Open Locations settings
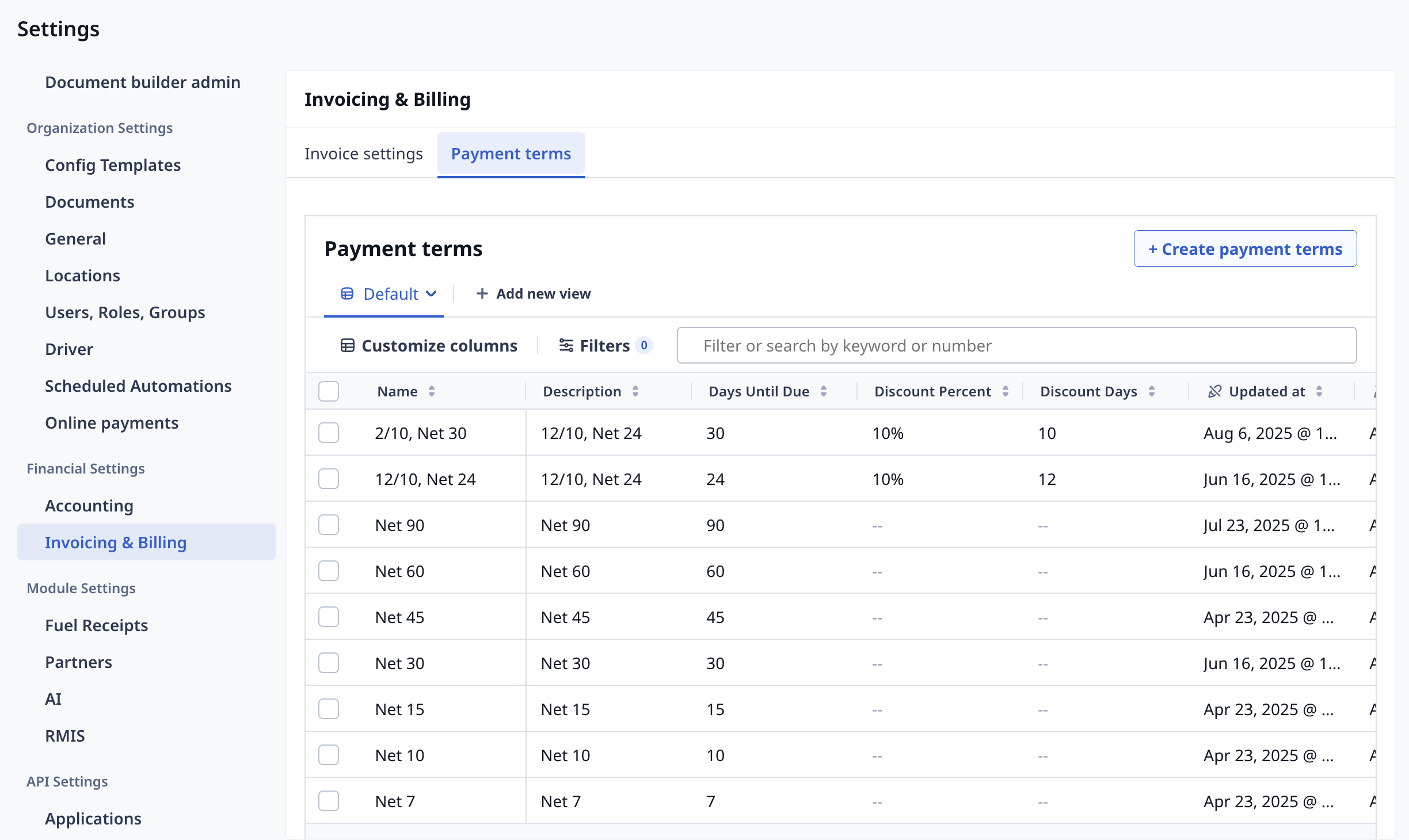 coord(83,276)
